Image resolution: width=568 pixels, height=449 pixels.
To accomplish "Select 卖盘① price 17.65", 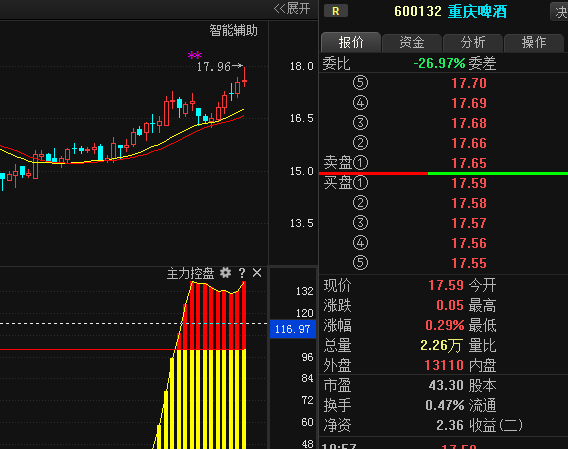I will [x=469, y=163].
